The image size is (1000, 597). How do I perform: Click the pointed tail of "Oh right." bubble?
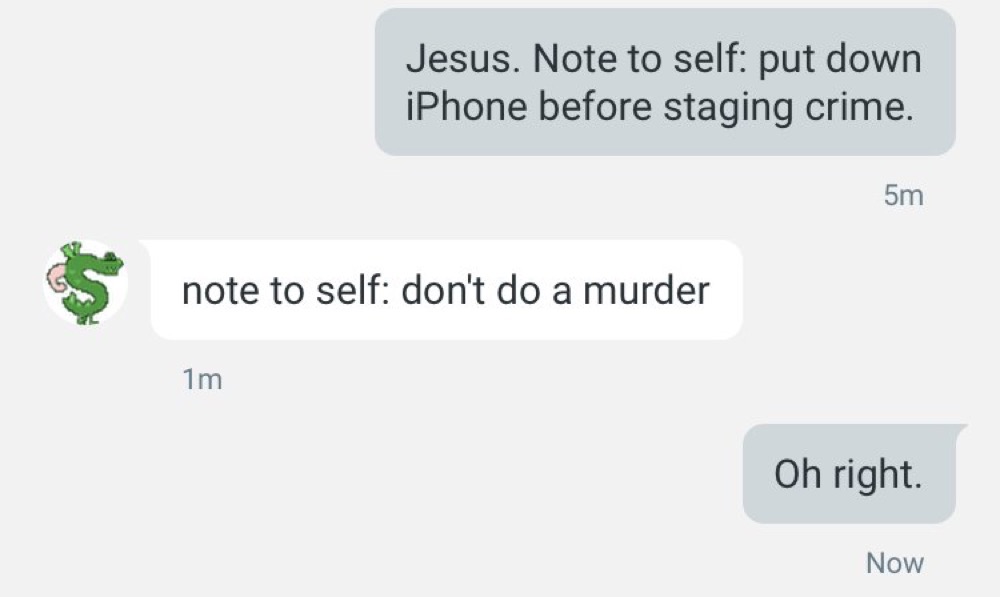[x=960, y=429]
